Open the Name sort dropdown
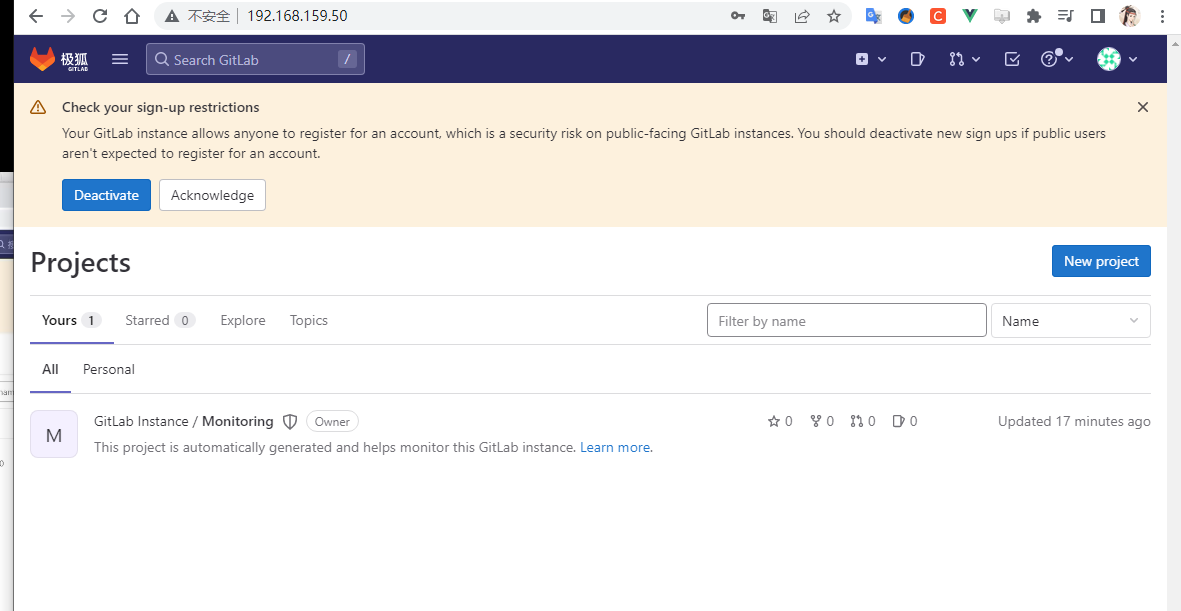This screenshot has width=1181, height=611. 1070,321
